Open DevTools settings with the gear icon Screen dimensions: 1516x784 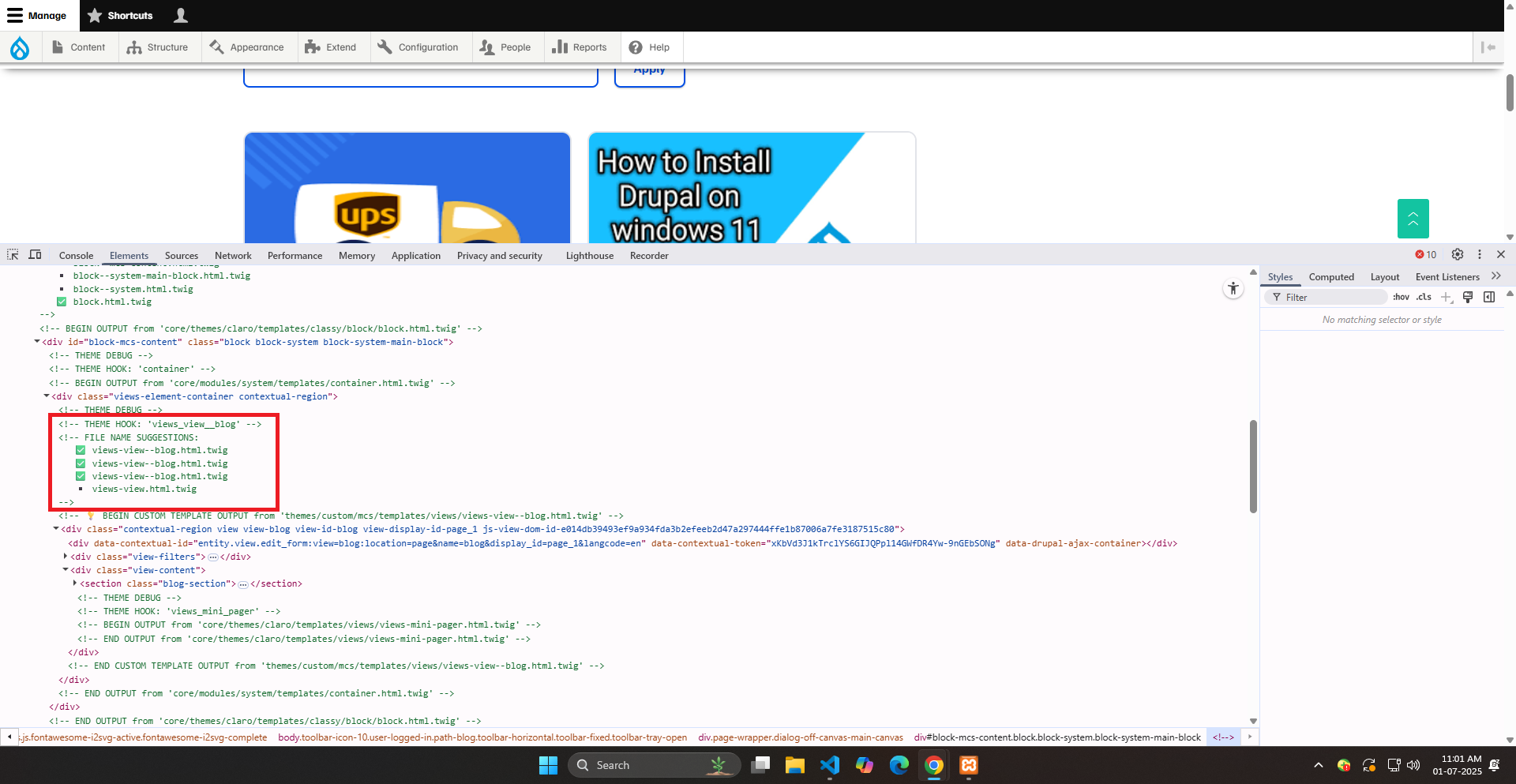[x=1458, y=254]
